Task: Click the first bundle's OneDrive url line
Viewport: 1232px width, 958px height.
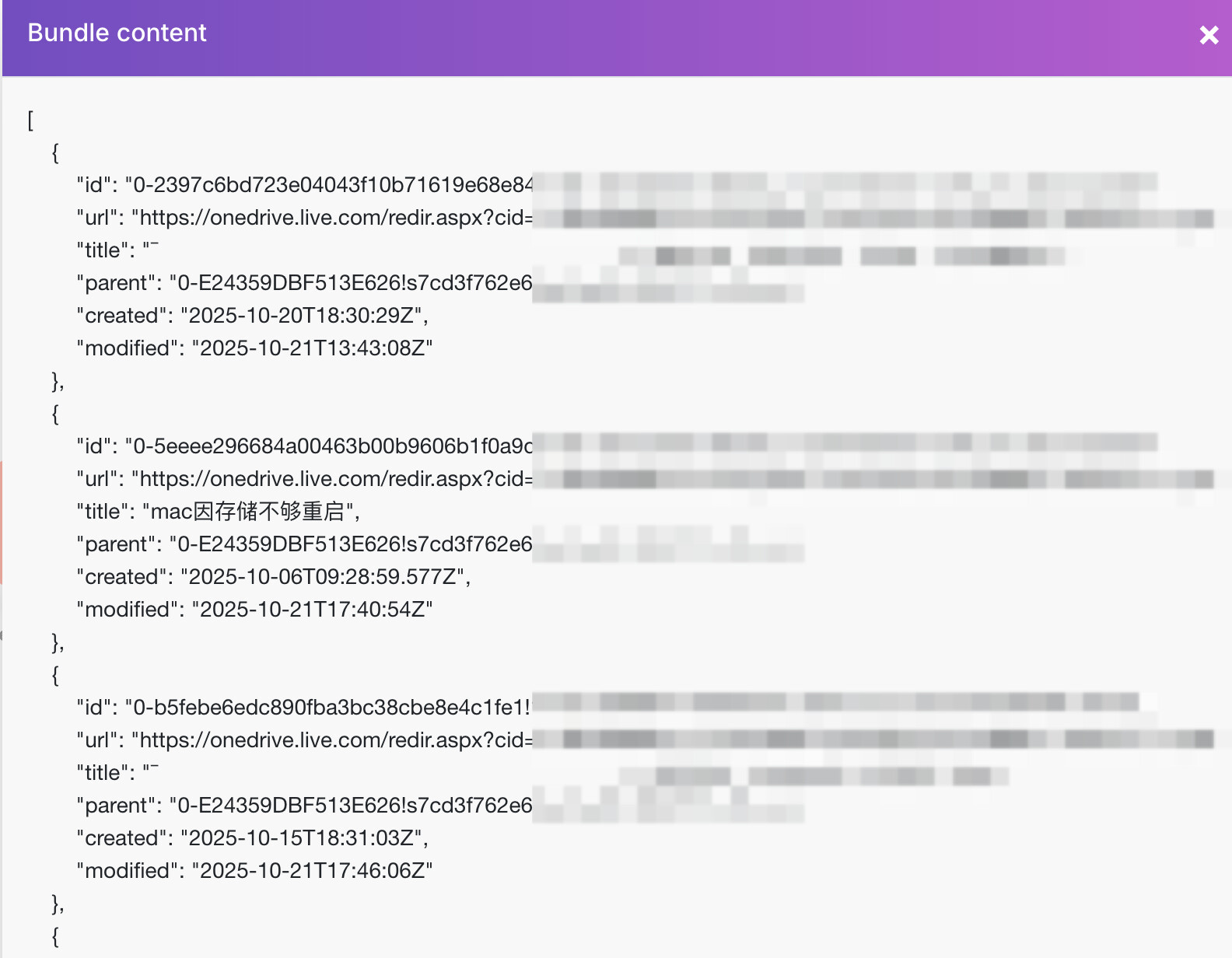Action: [303, 218]
